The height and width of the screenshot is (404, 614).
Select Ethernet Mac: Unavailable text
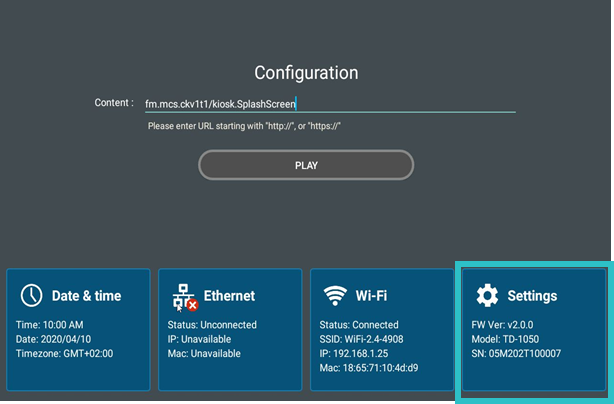pos(204,354)
